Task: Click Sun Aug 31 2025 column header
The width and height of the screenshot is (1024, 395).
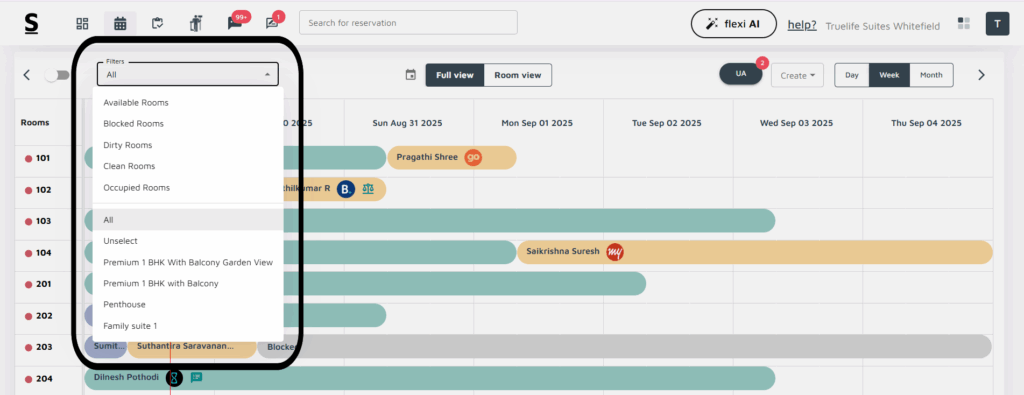Action: coord(408,123)
